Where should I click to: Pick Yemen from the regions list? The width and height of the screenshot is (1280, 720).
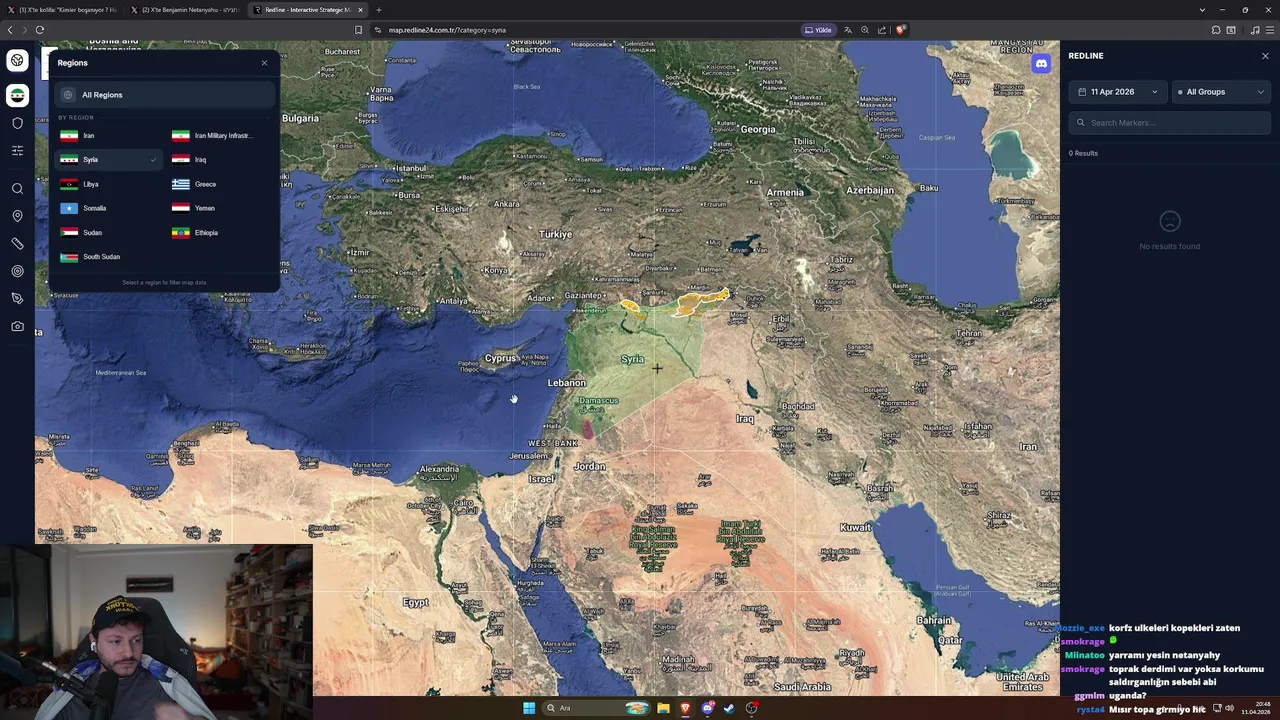(x=221, y=208)
